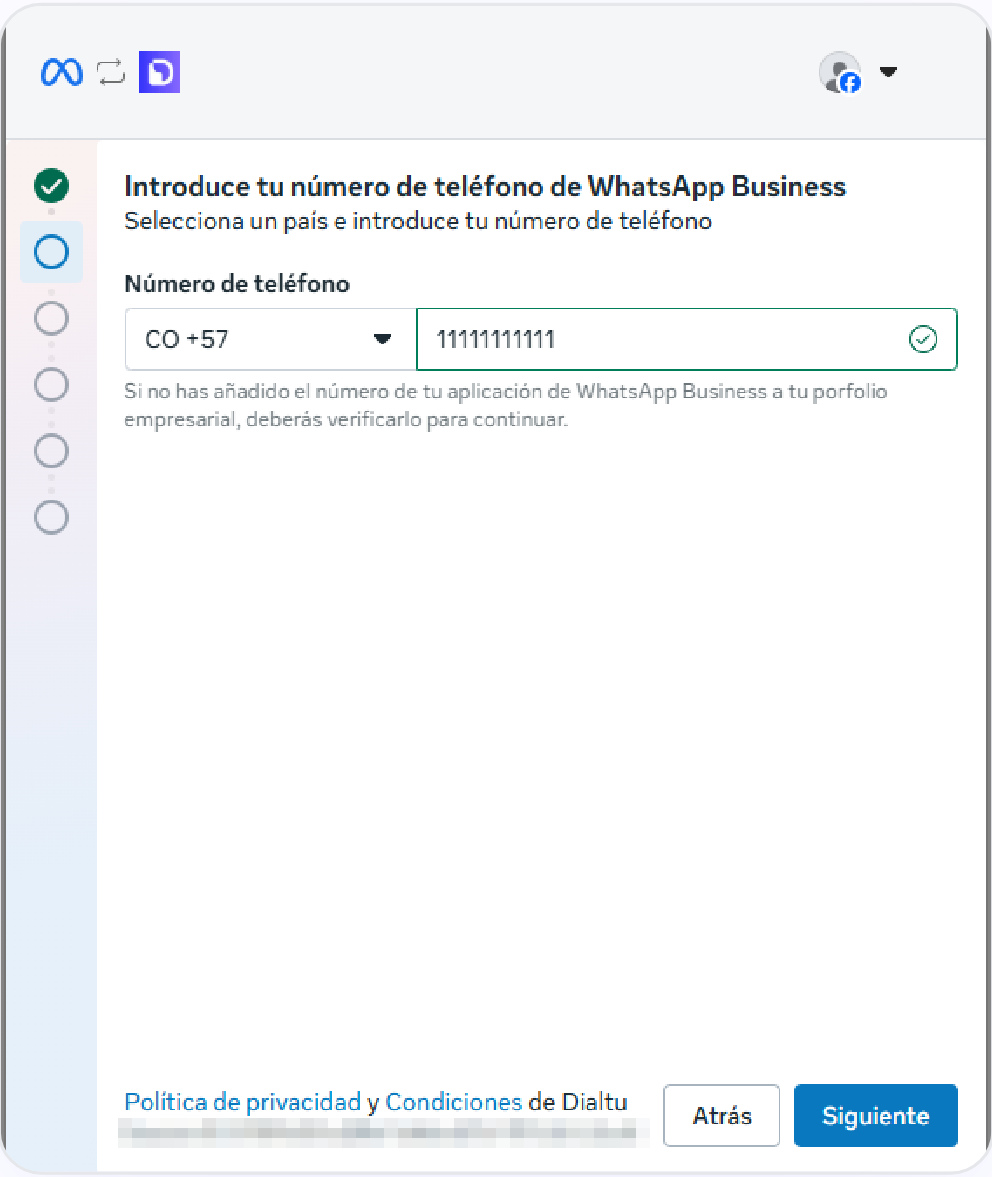
Task: Click the heading Introduce tu número de teléfono
Action: 485,186
